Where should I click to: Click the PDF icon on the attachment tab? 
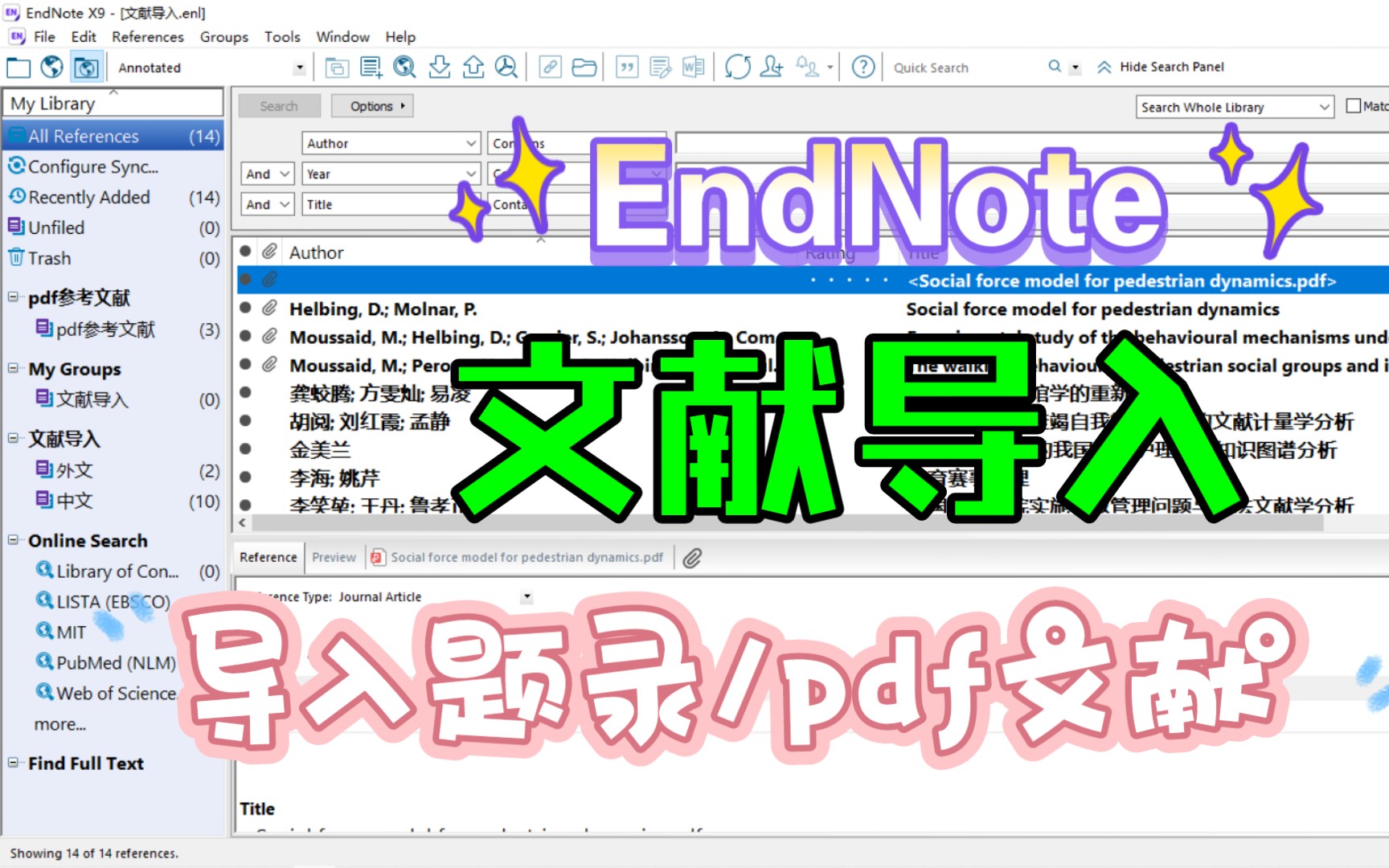click(377, 558)
